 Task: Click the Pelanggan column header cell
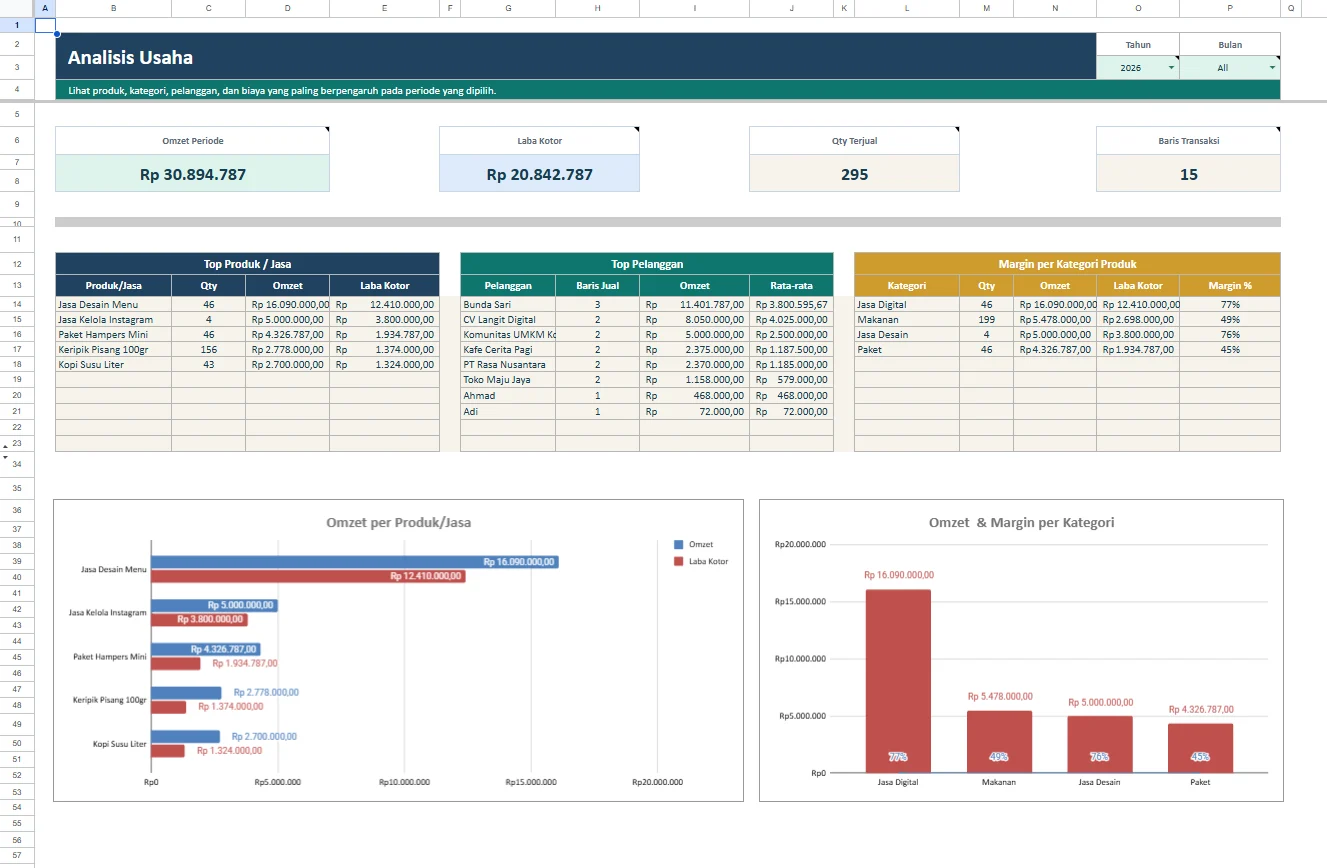508,286
